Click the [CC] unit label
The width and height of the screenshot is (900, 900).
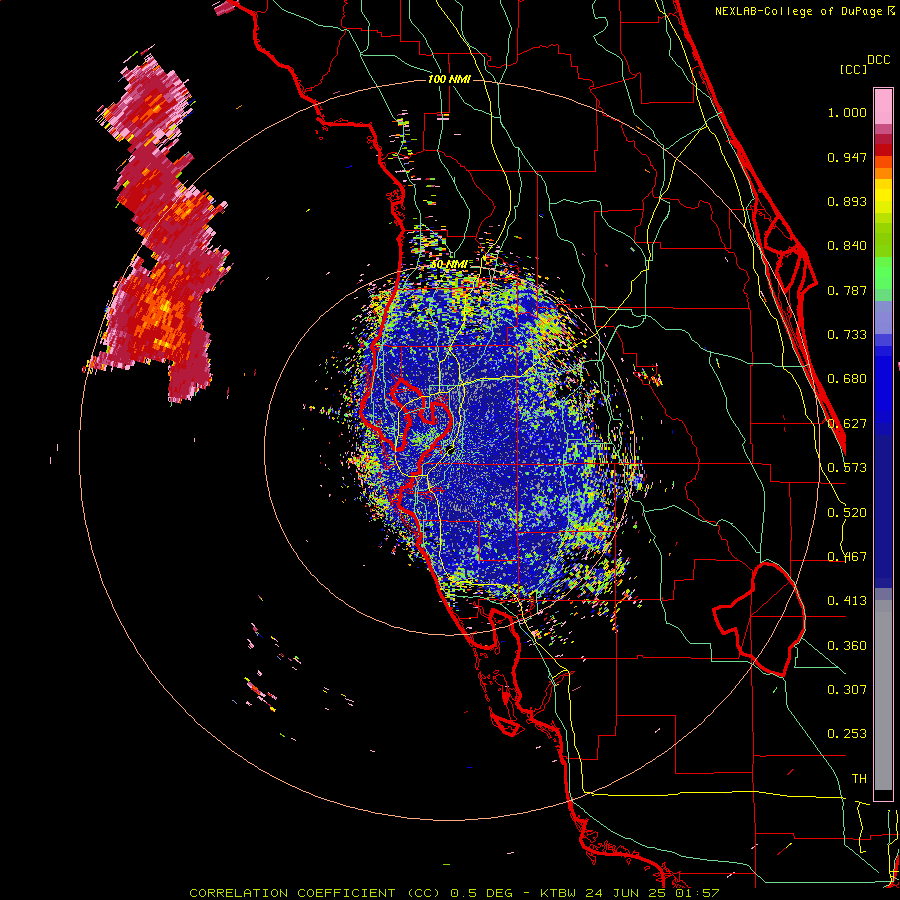[x=853, y=69]
